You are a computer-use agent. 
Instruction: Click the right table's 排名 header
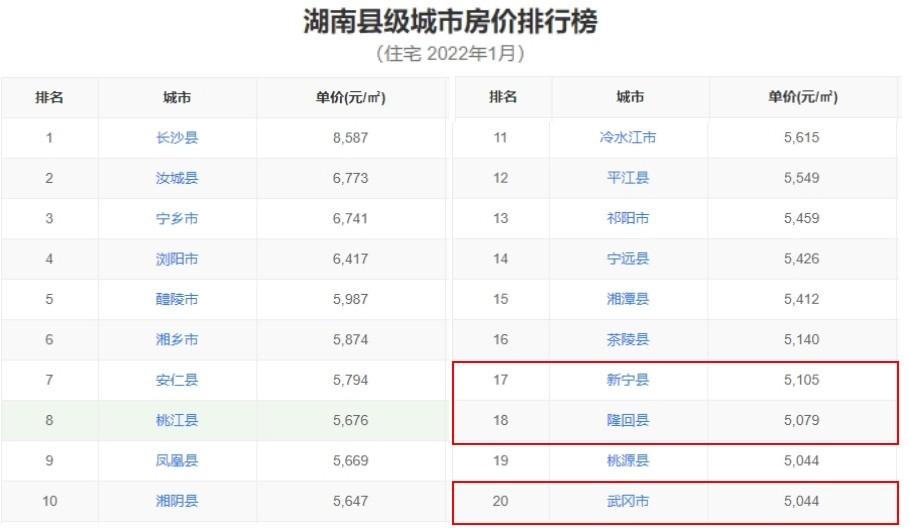coord(503,97)
